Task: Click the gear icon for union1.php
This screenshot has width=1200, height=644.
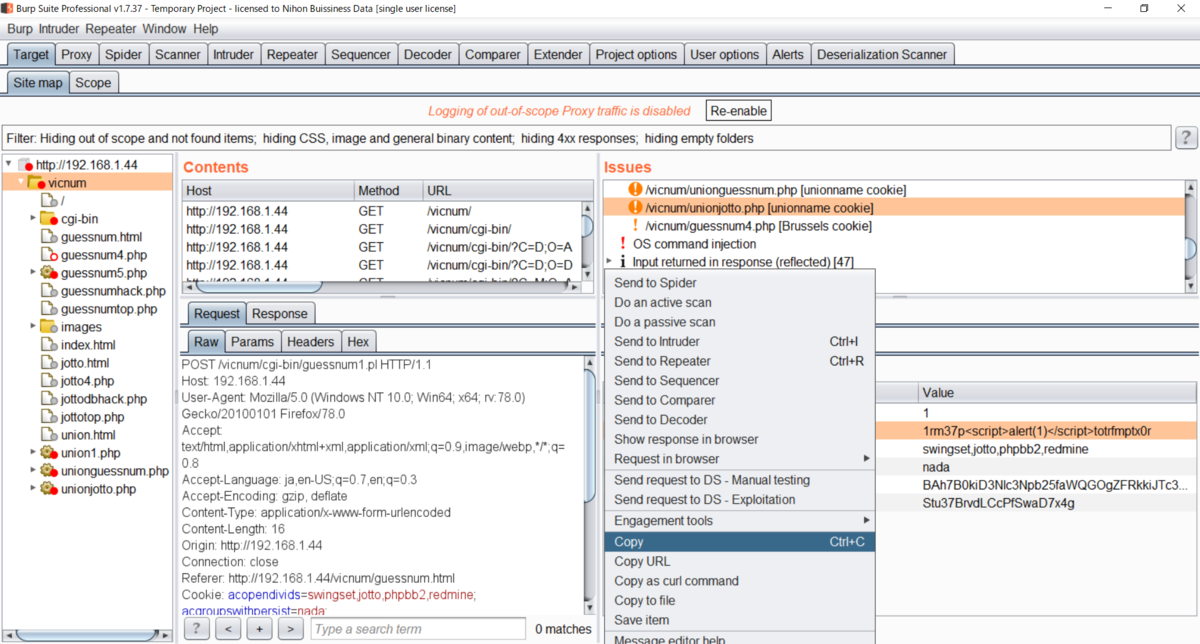Action: (x=49, y=453)
